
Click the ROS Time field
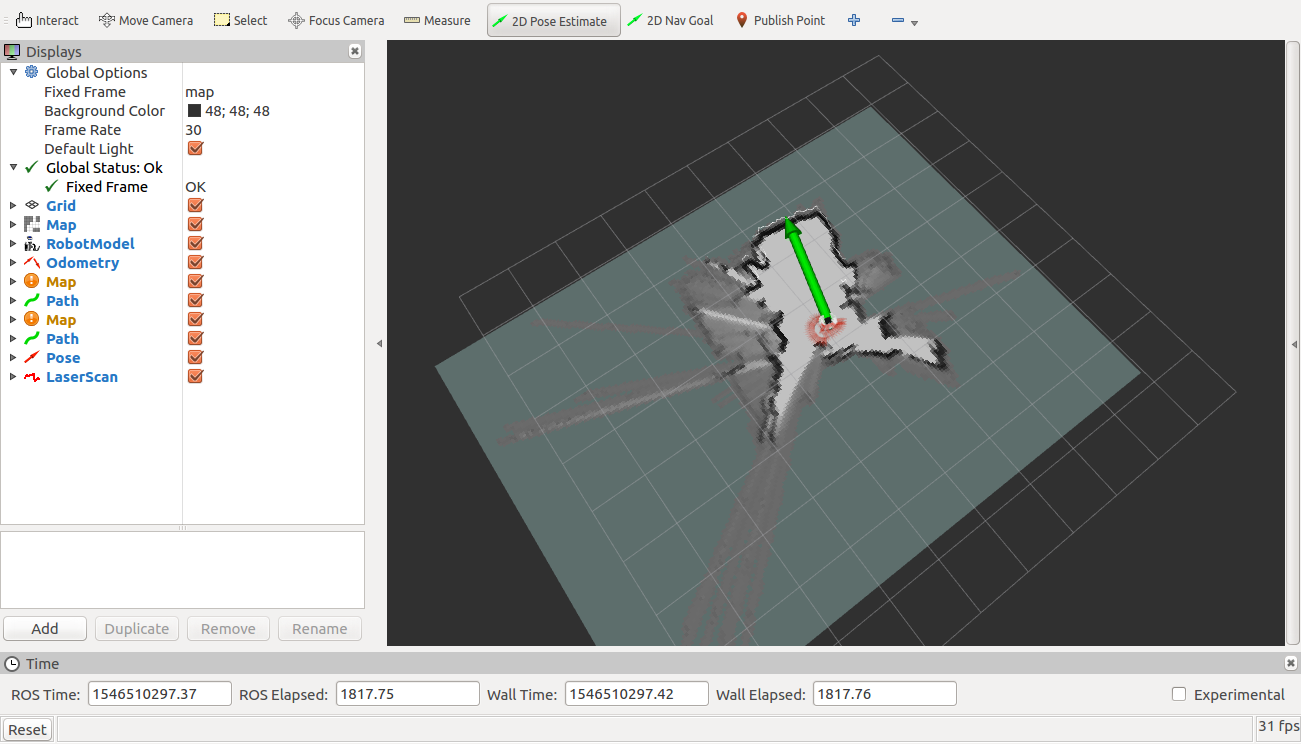(x=159, y=694)
